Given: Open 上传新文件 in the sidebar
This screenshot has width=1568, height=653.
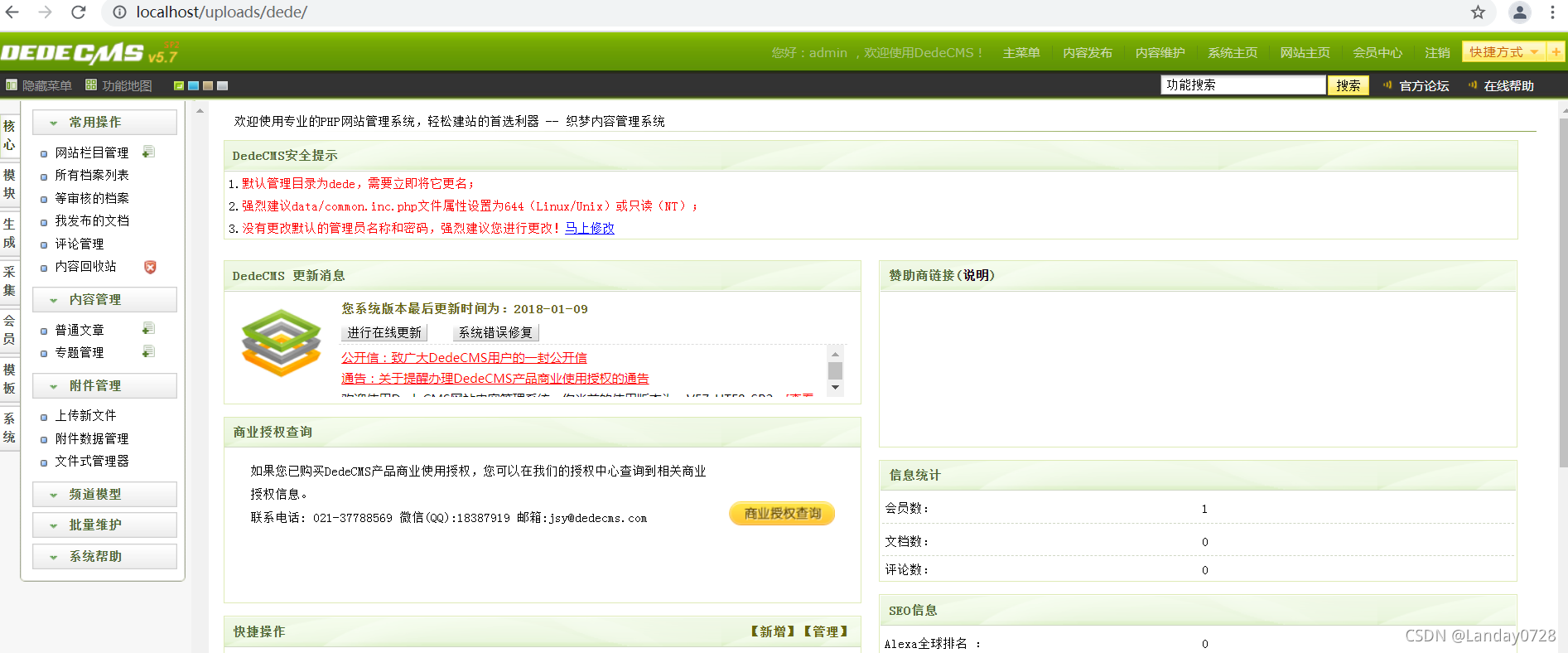Looking at the screenshot, I should 85,416.
